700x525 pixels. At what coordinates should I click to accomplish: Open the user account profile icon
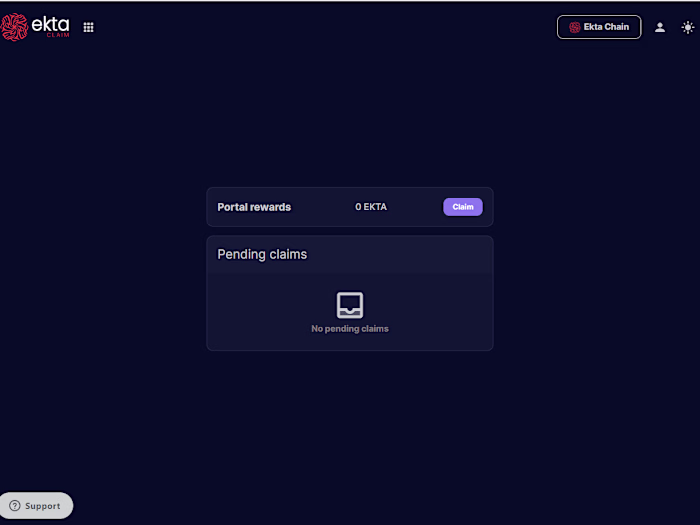tap(659, 27)
